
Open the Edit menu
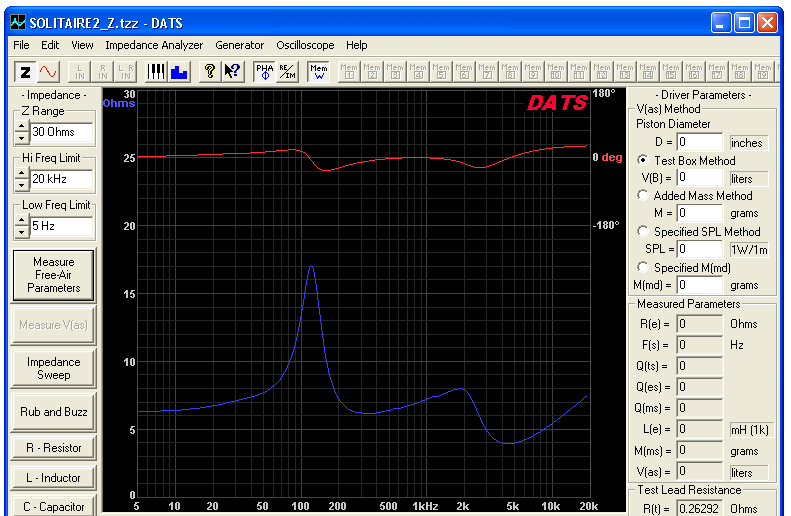(x=50, y=45)
